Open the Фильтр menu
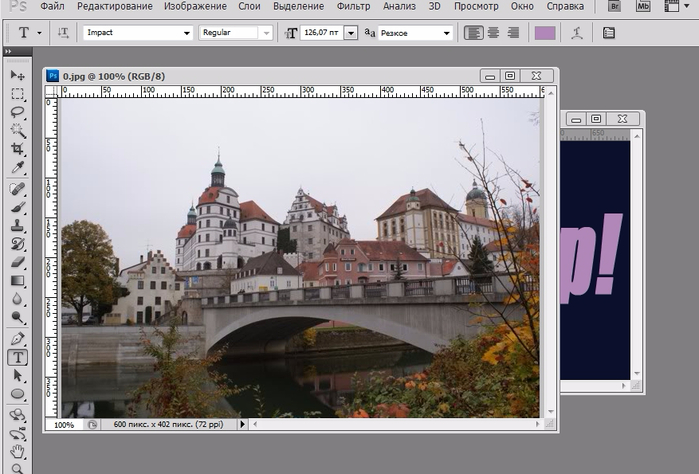699x474 pixels. click(x=353, y=7)
